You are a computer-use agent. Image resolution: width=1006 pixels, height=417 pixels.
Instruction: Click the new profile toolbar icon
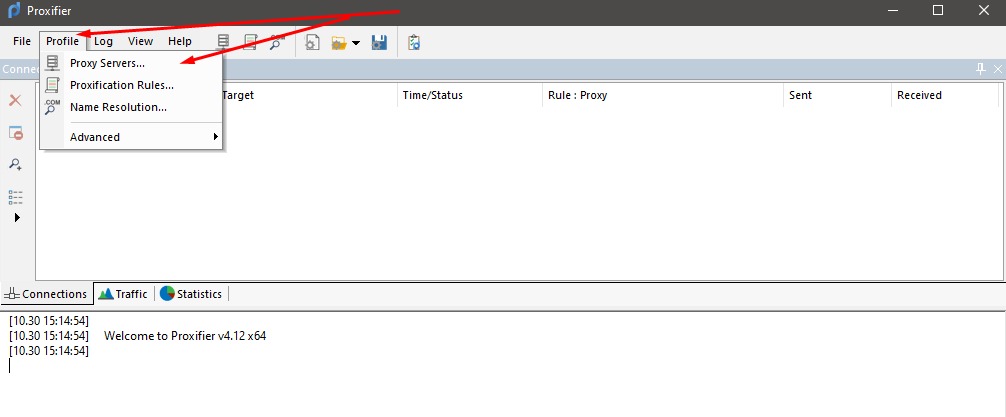pyautogui.click(x=312, y=42)
